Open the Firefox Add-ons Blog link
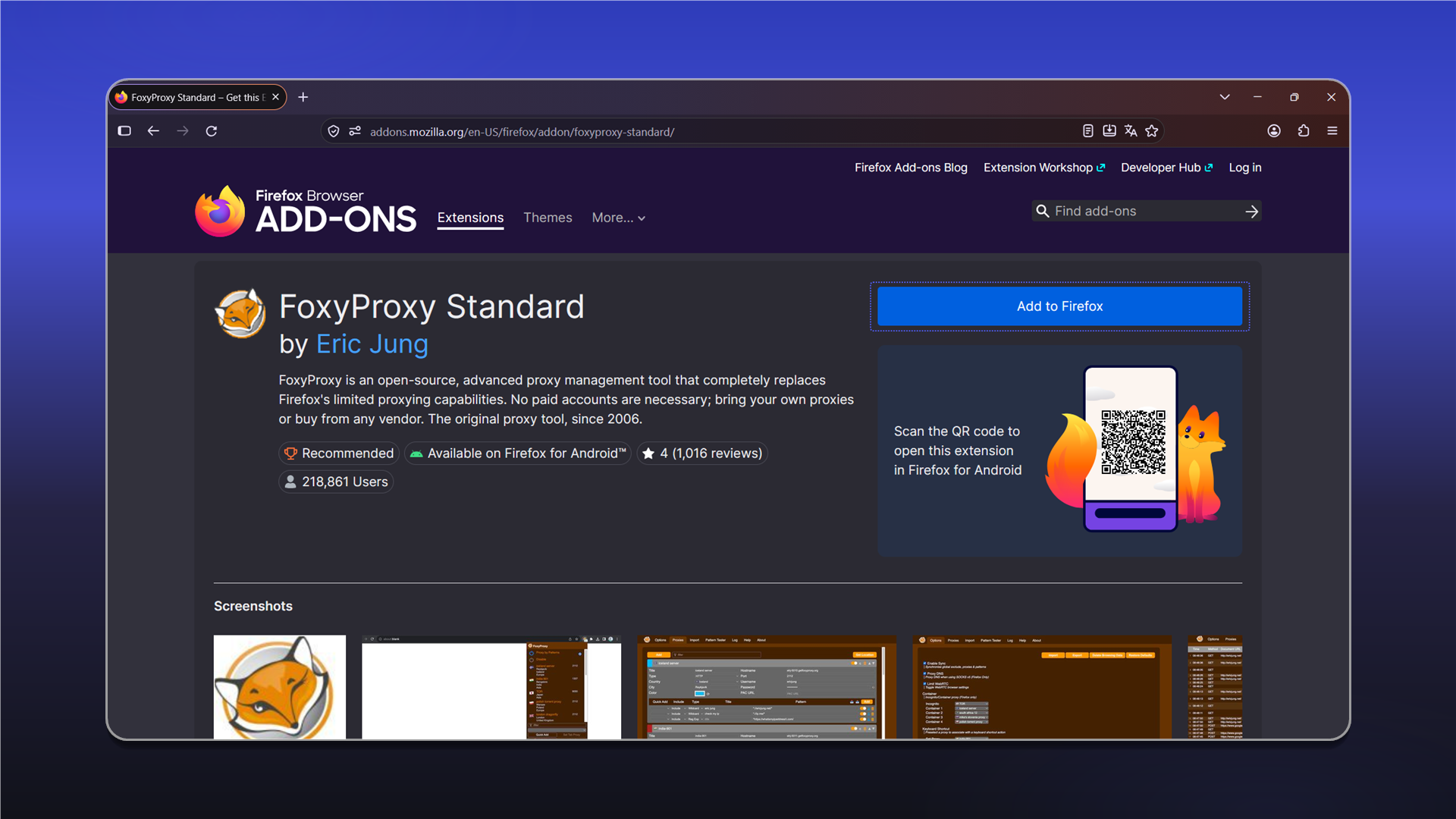The image size is (1456, 819). tap(911, 168)
